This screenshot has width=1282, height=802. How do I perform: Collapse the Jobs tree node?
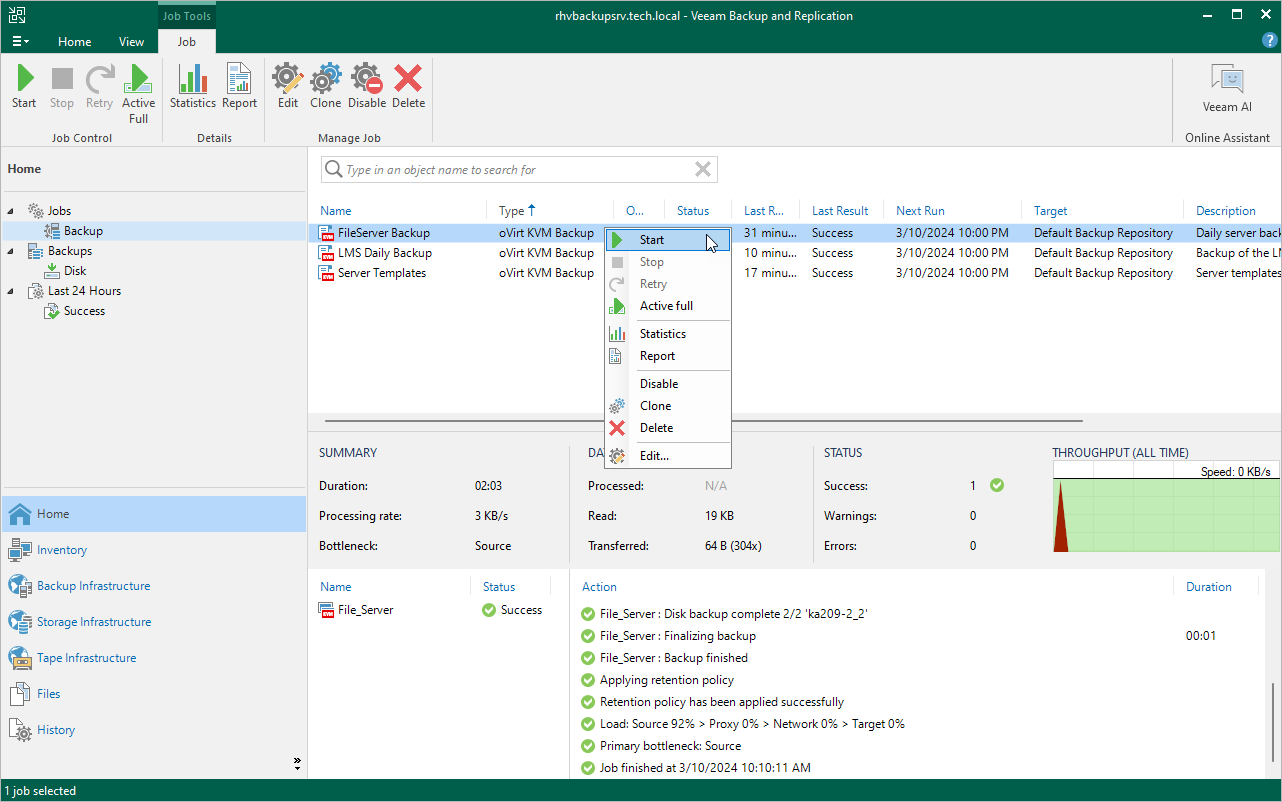[x=12, y=211]
